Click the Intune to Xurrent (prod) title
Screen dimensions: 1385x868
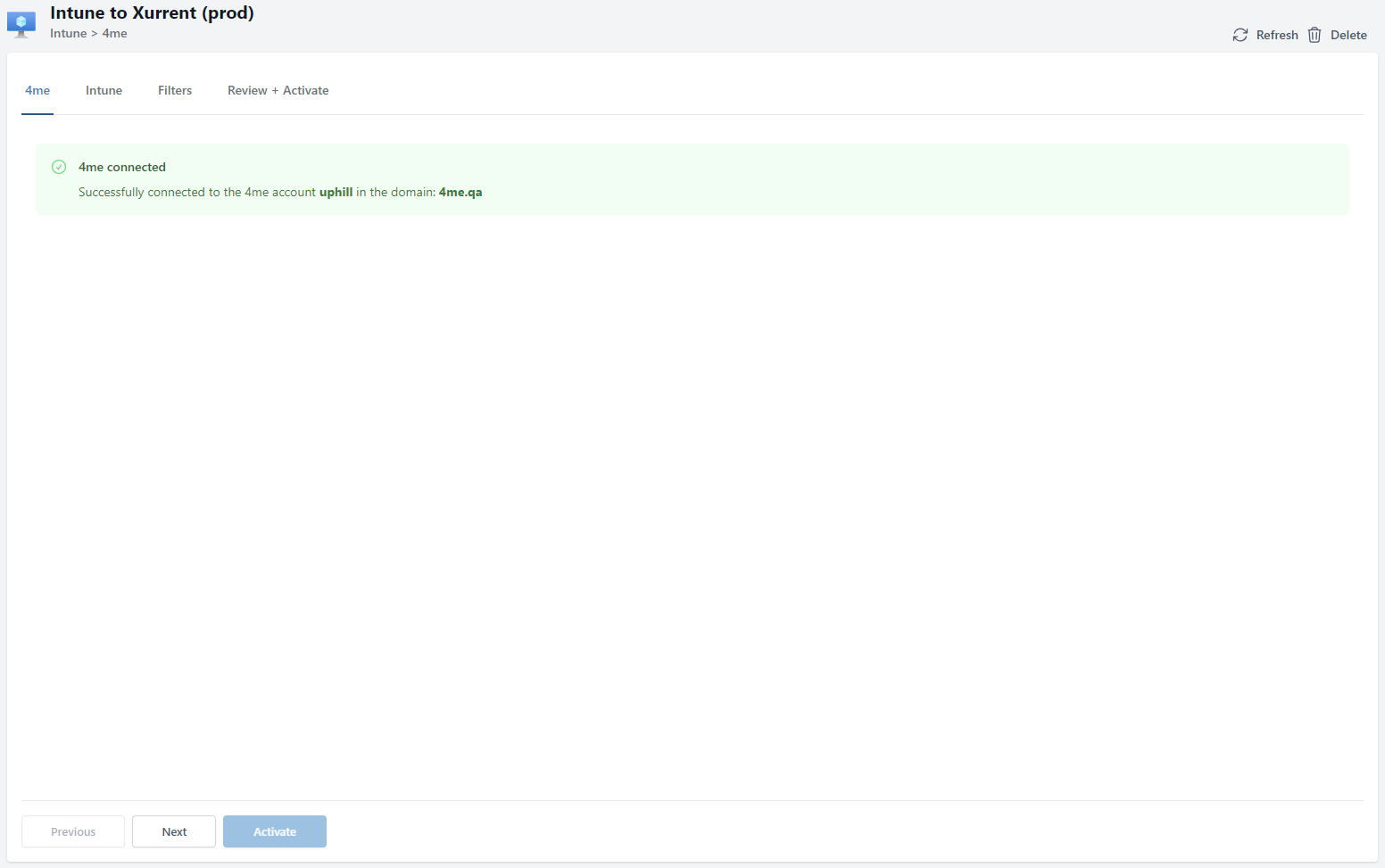(x=152, y=12)
